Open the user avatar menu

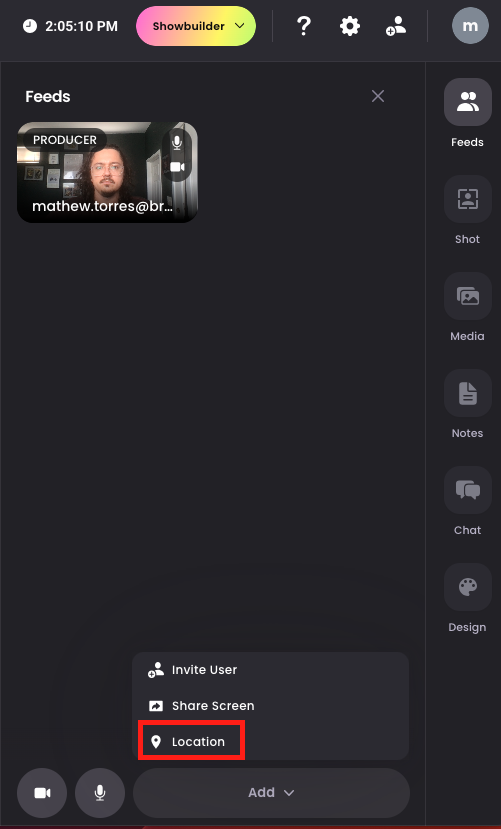click(470, 26)
